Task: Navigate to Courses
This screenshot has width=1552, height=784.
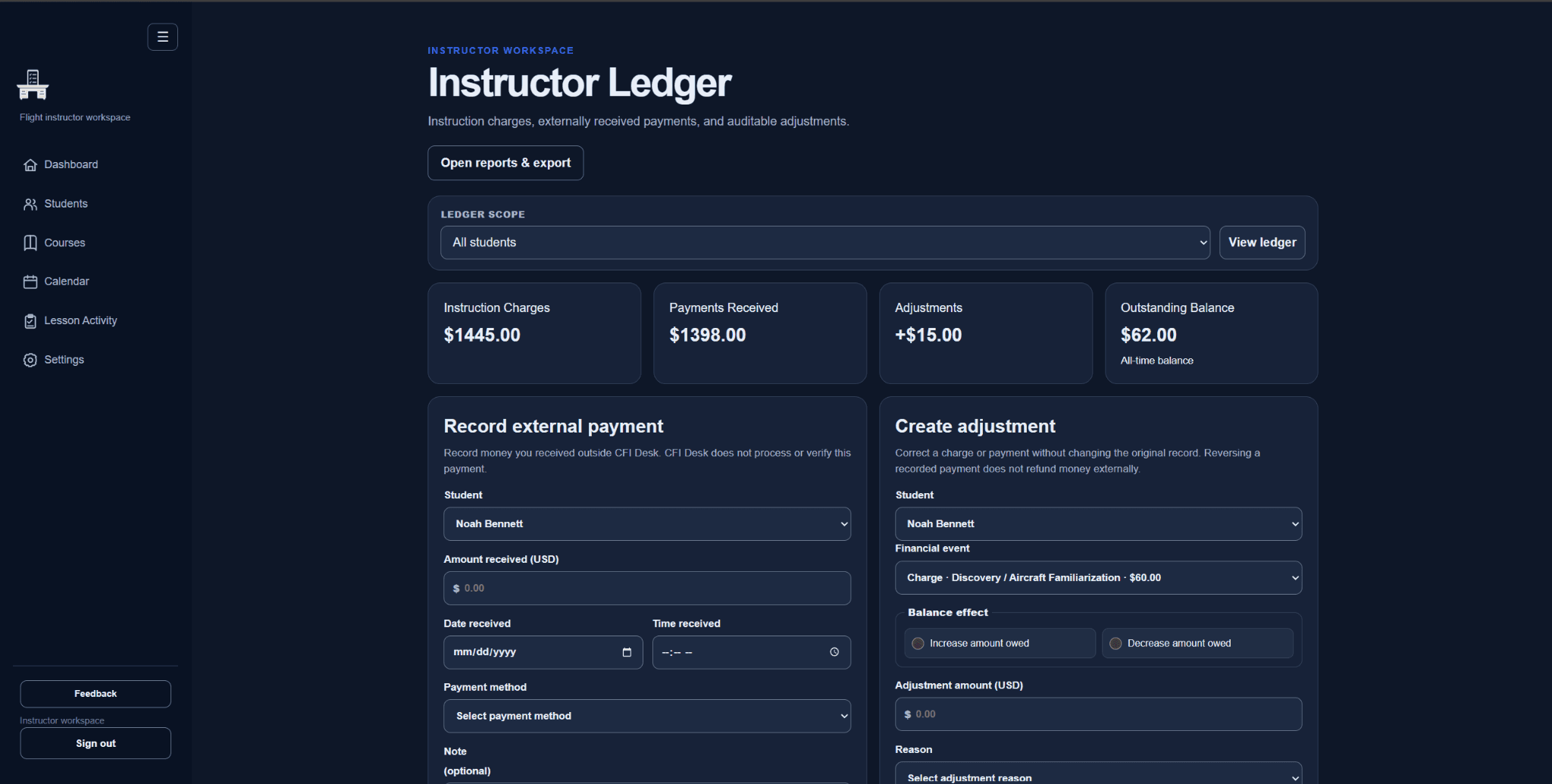Action: pos(64,243)
